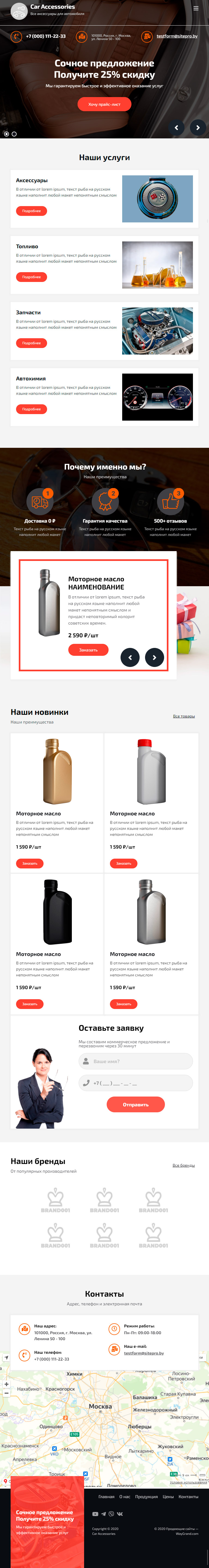Click 'Ваше имя?' input field

coord(135,1061)
